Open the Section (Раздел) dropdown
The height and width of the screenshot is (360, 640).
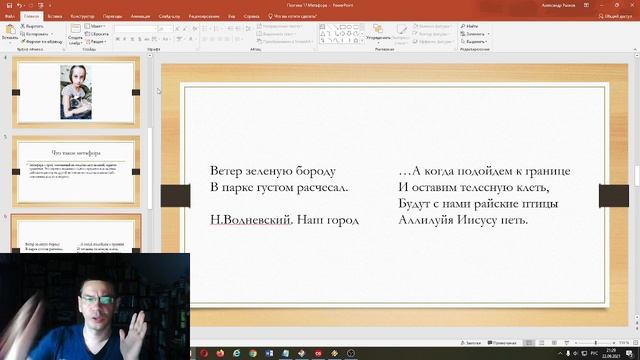(96, 42)
